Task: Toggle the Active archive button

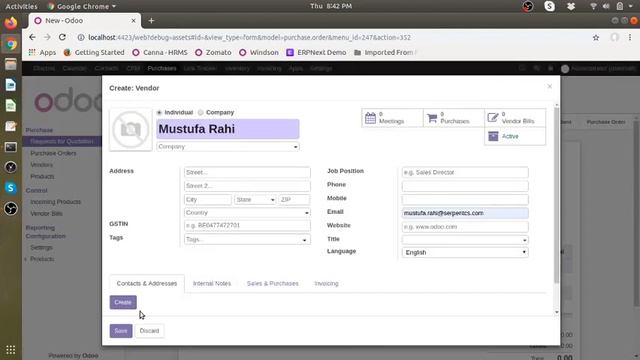Action: click(x=515, y=136)
